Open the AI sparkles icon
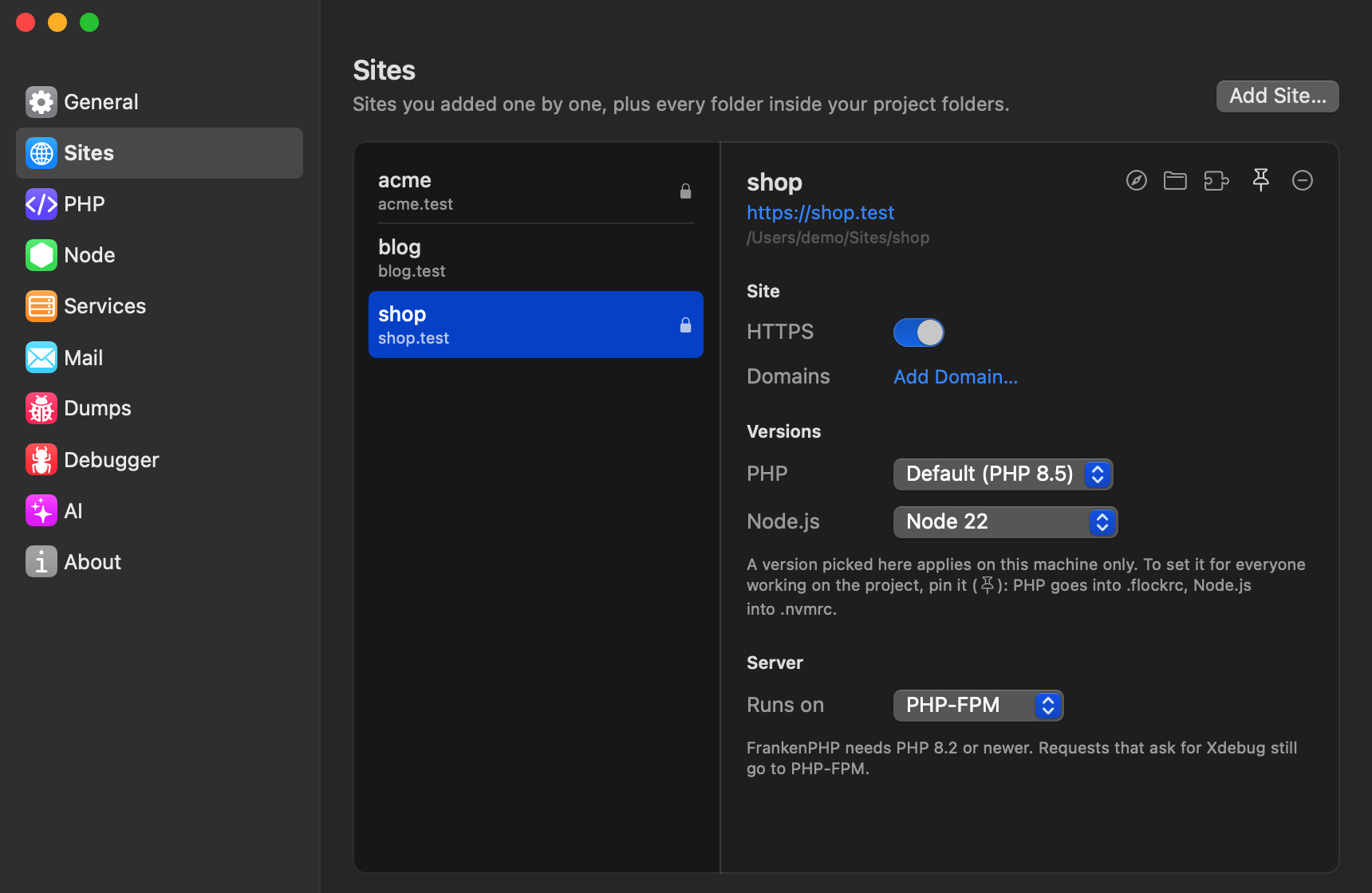The height and width of the screenshot is (893, 1372). pyautogui.click(x=41, y=510)
